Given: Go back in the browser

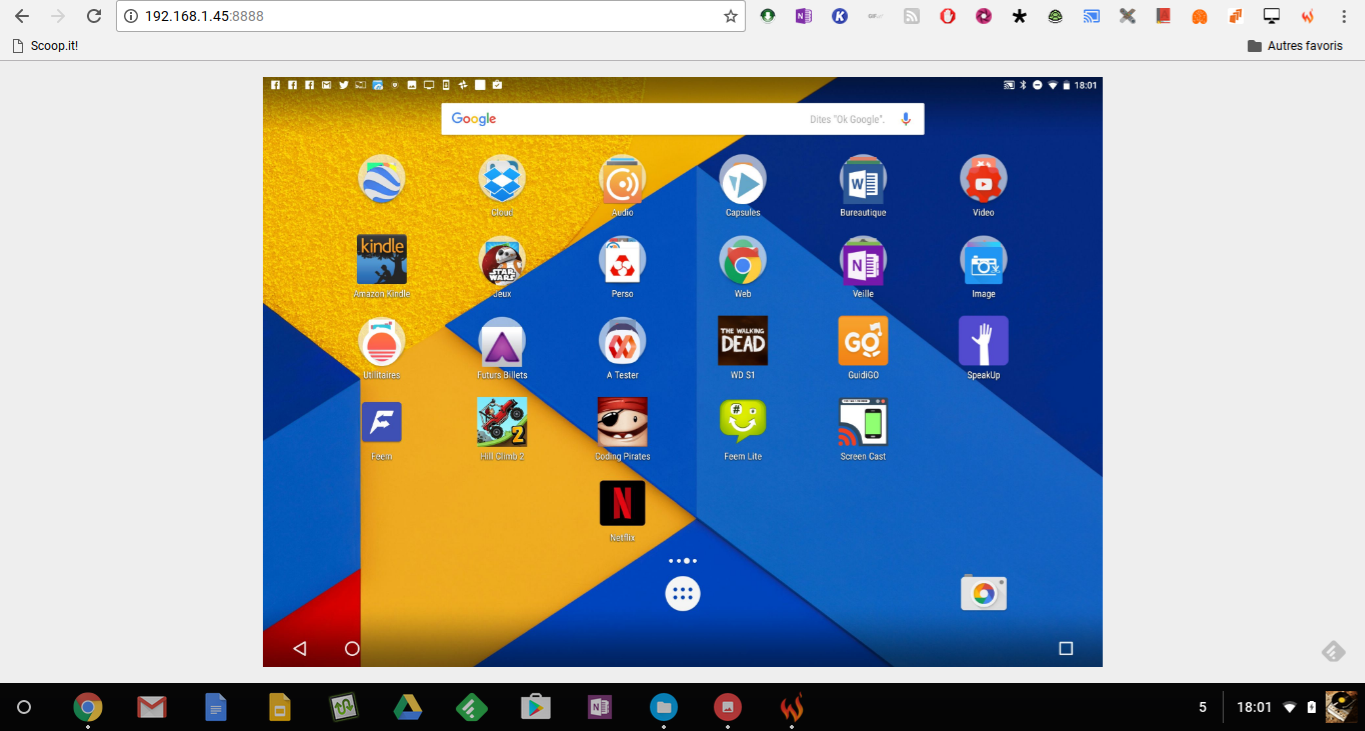Looking at the screenshot, I should pyautogui.click(x=22, y=16).
